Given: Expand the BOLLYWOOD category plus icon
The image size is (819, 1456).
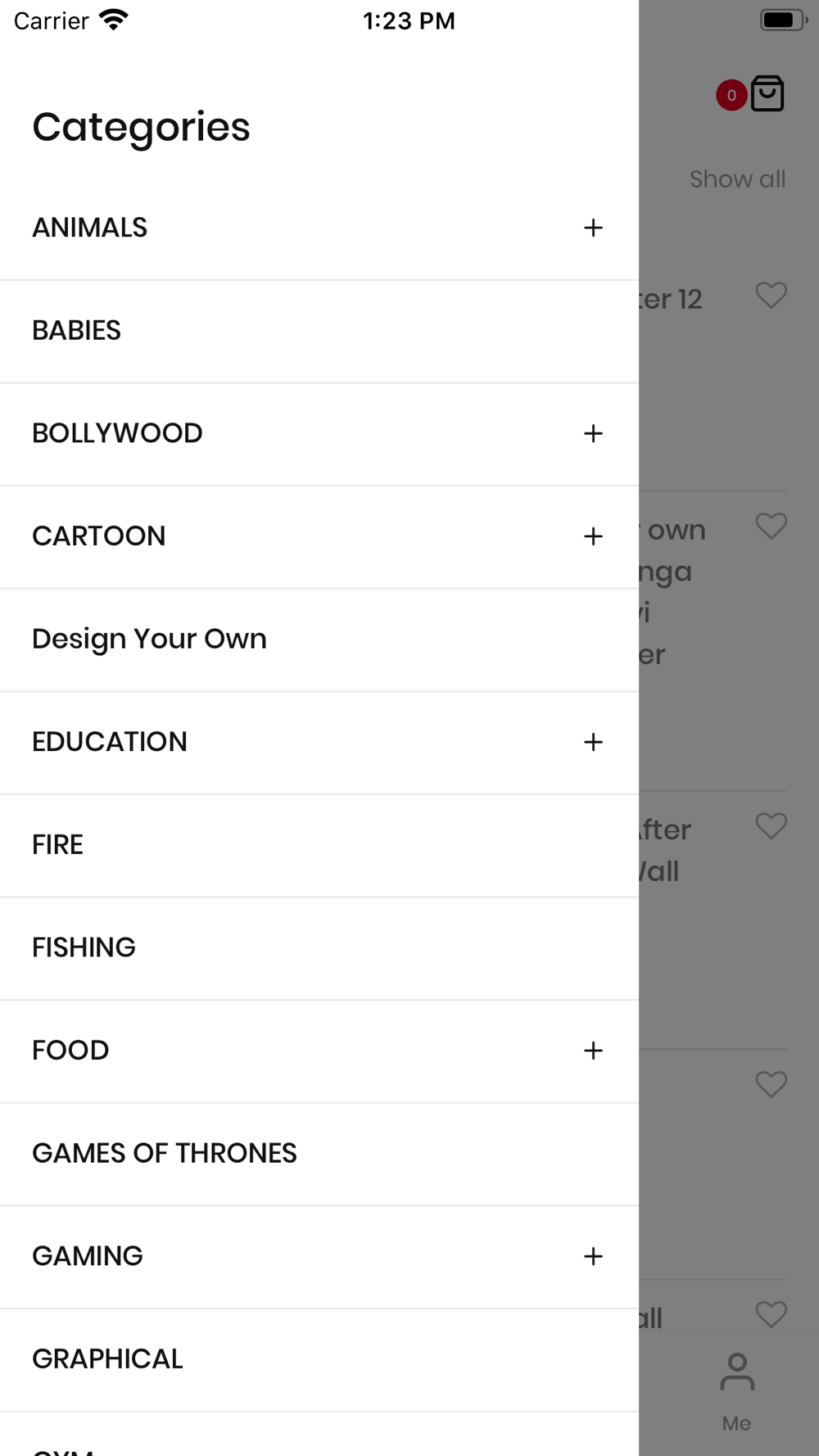Looking at the screenshot, I should [x=593, y=433].
